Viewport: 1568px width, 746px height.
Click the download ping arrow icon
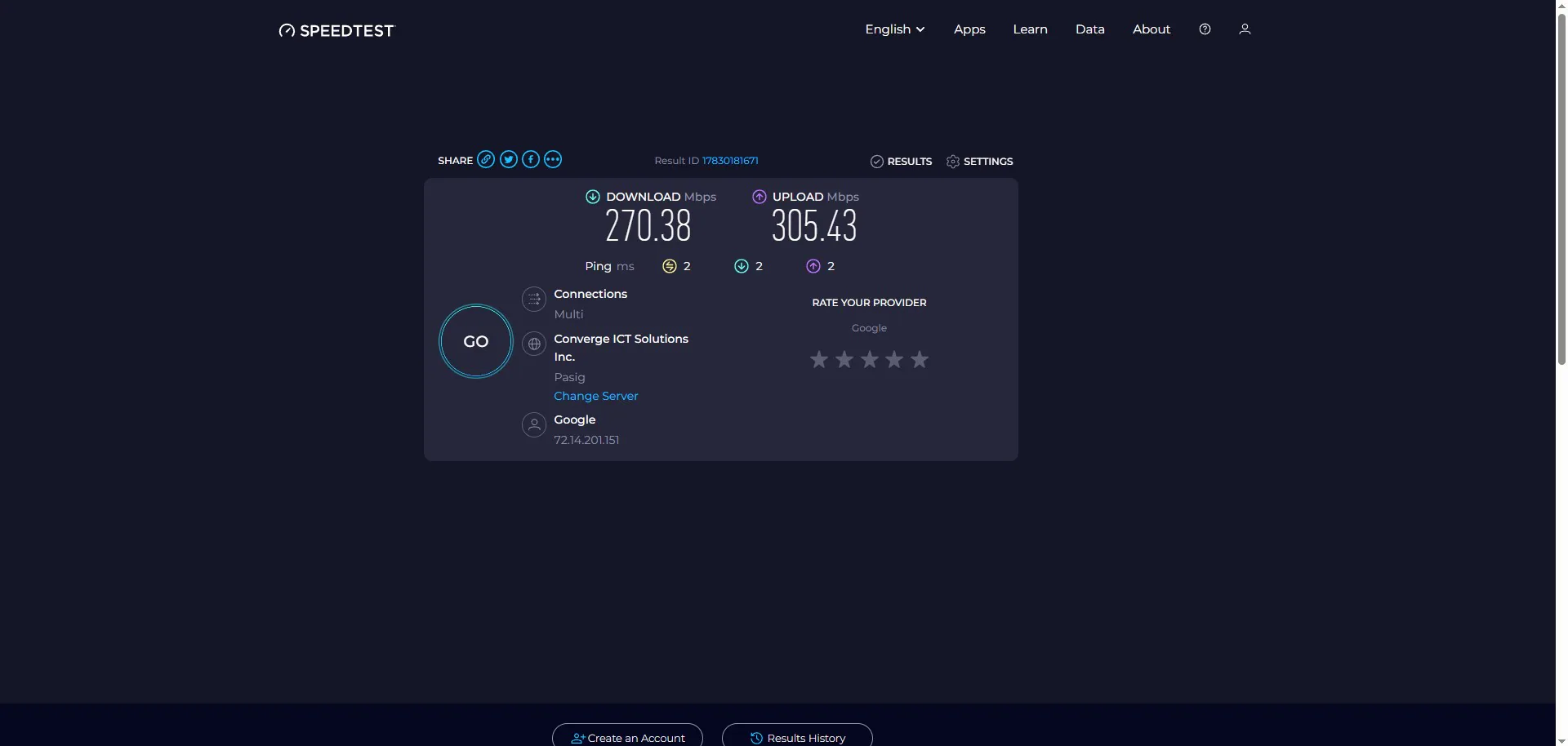742,266
